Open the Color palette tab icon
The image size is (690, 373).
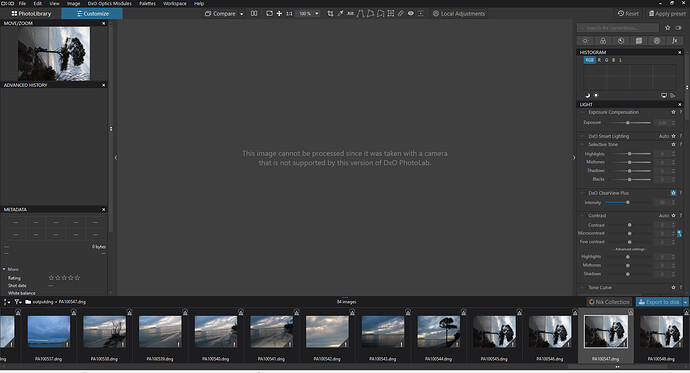point(603,41)
